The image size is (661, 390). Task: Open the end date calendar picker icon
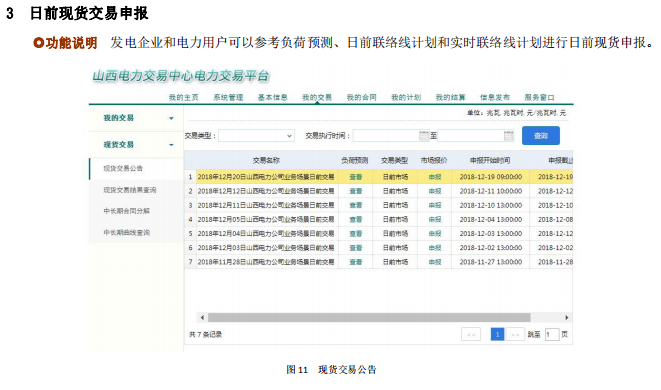508,136
